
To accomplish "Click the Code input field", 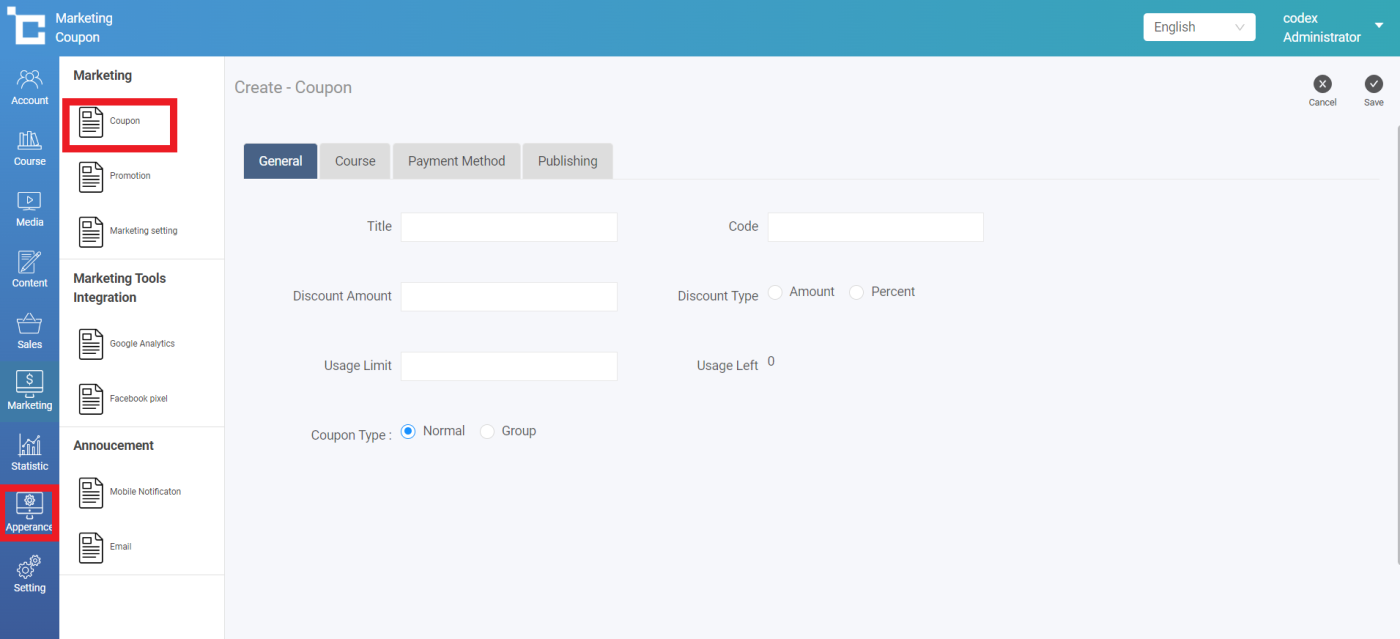I will click(x=875, y=227).
